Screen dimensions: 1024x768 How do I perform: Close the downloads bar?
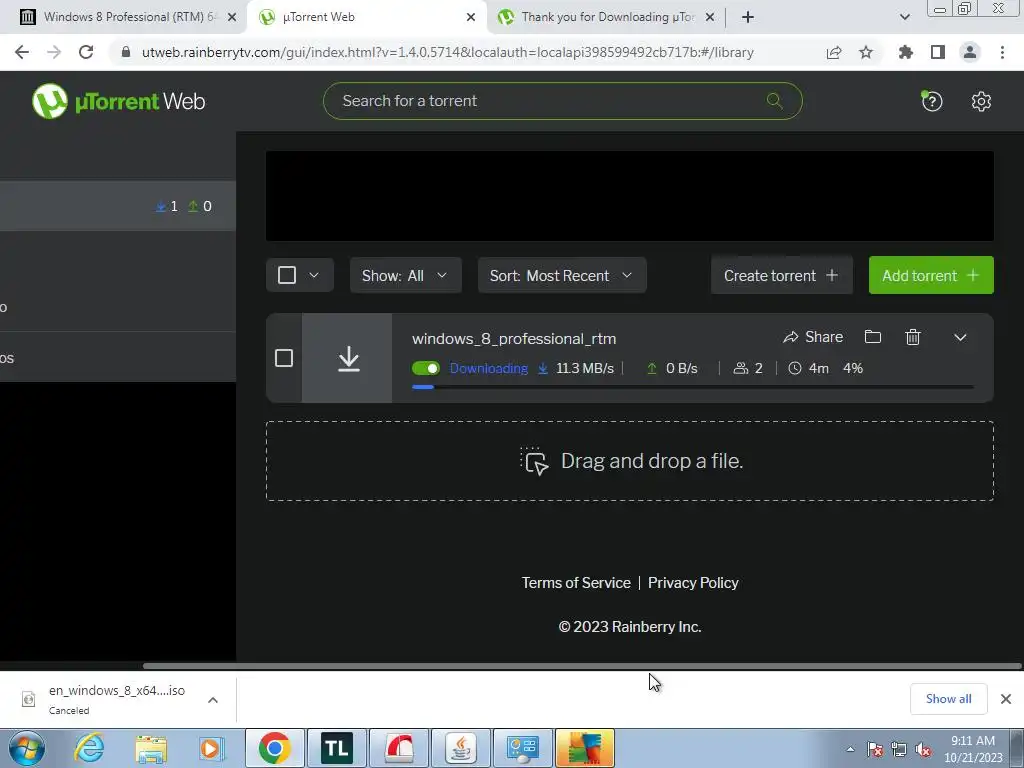click(x=1006, y=699)
